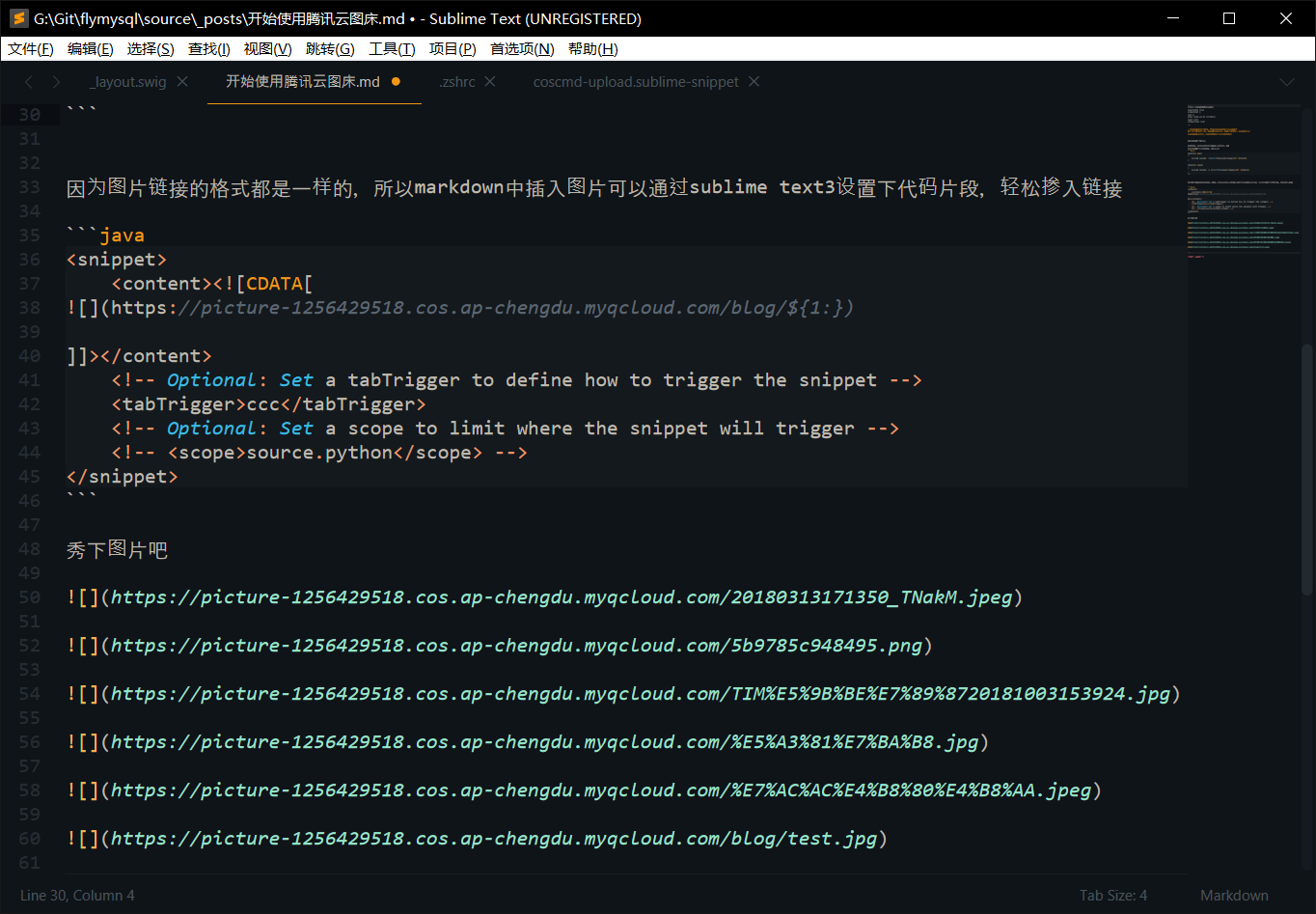Open the tab list dropdown arrow
This screenshot has width=1316, height=914.
[x=1286, y=82]
